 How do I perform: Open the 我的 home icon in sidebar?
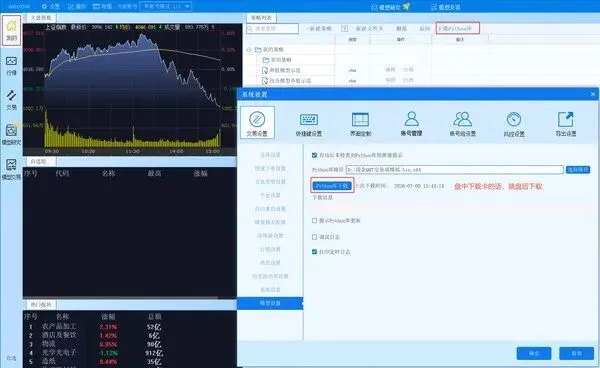click(x=11, y=31)
